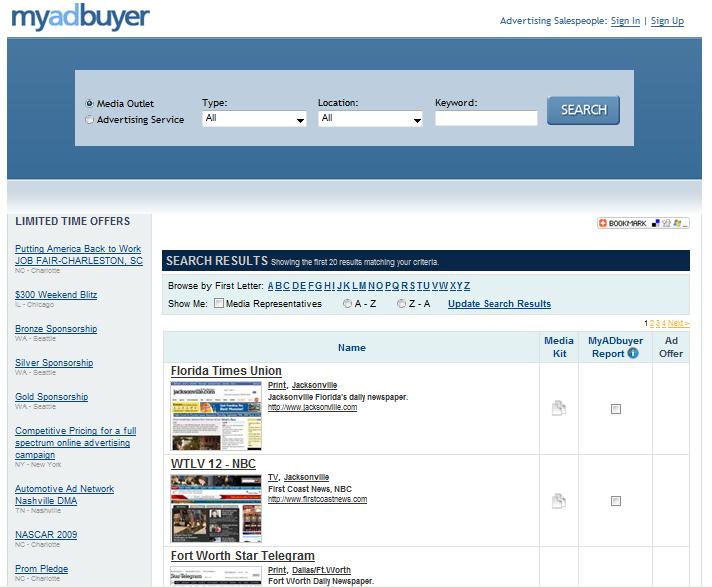This screenshot has width=712, height=587.
Task: Click the Name column header
Action: 351,348
